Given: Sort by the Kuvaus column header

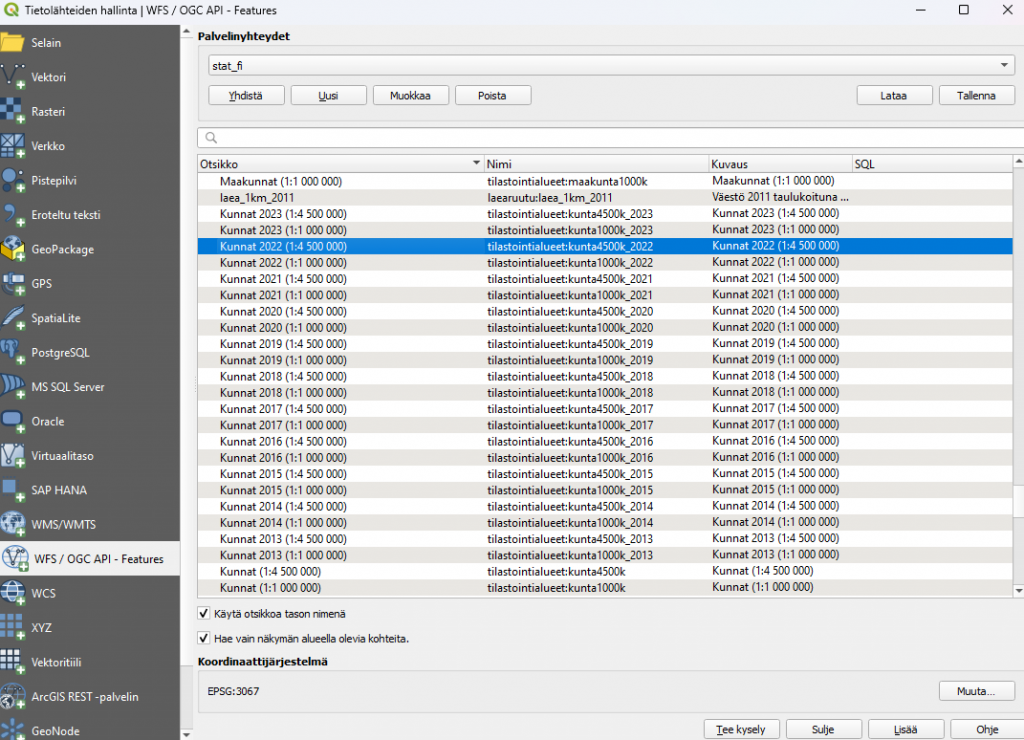Looking at the screenshot, I should [780, 164].
